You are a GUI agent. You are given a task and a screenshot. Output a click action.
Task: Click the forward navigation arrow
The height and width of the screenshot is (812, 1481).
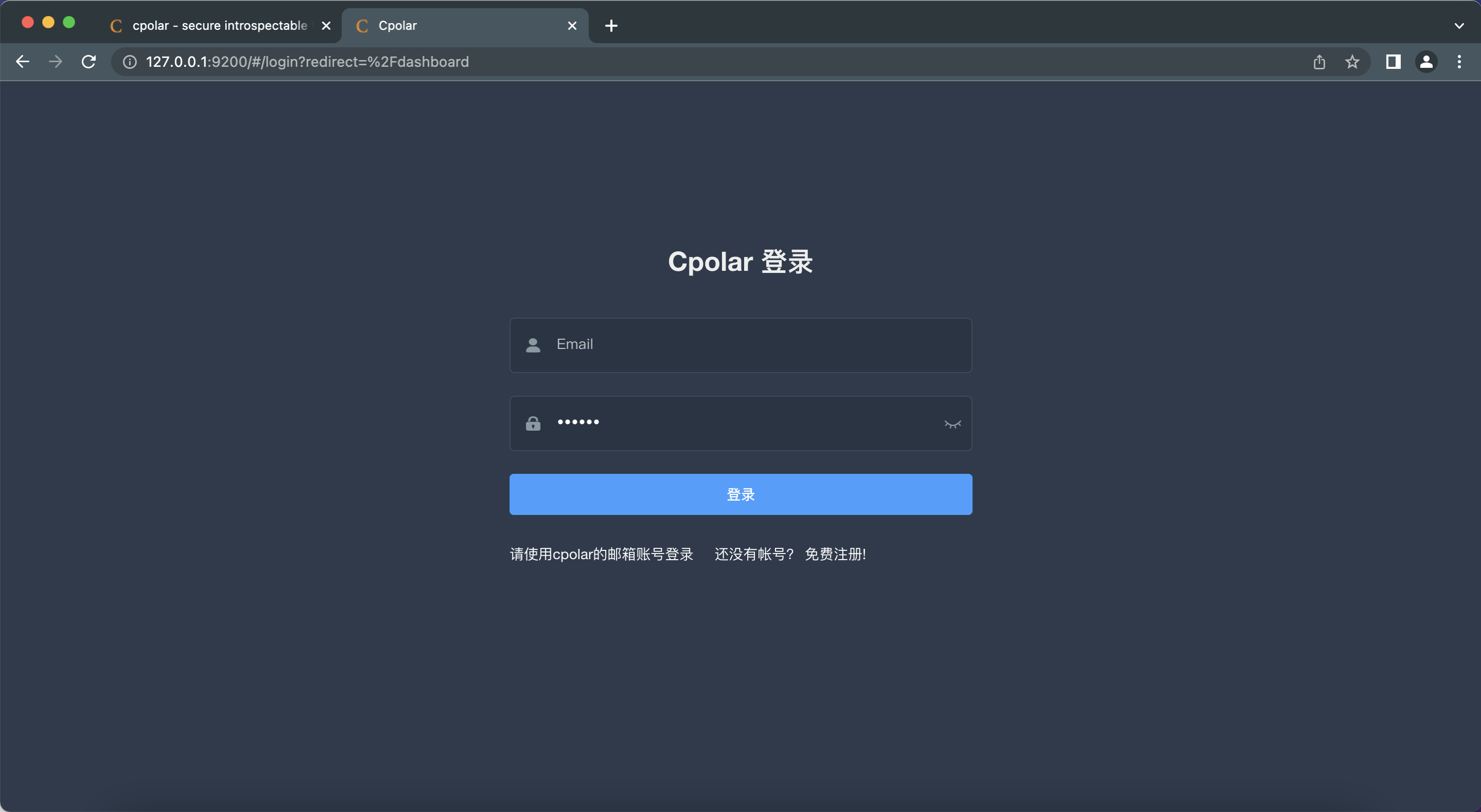pyautogui.click(x=55, y=62)
